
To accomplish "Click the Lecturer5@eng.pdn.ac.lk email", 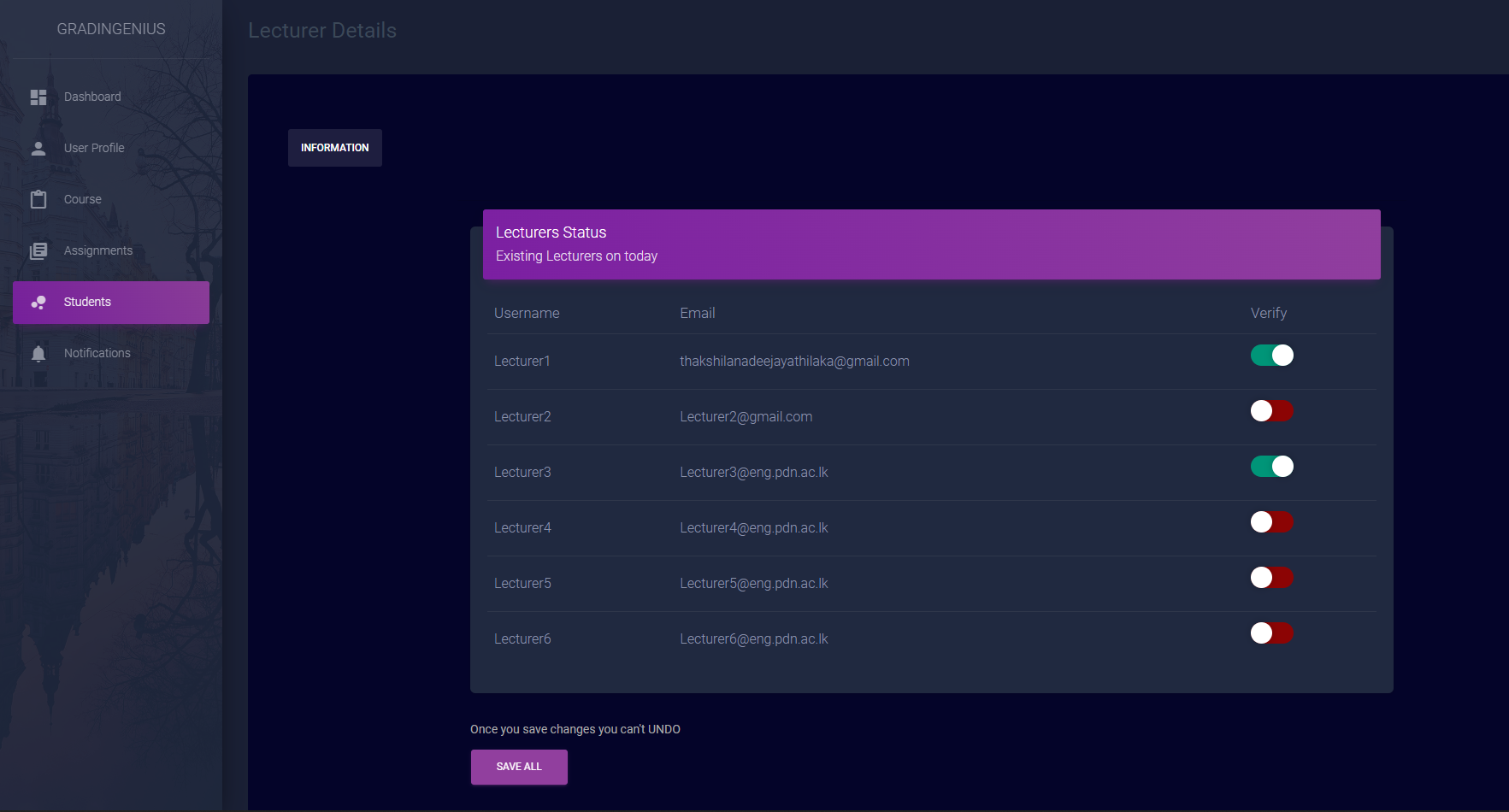I will point(754,584).
